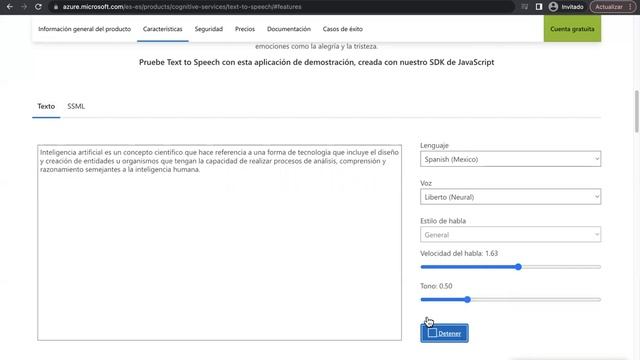640x360 pixels.
Task: Open the side panel icon in browser toolbar
Action: (x=539, y=7)
